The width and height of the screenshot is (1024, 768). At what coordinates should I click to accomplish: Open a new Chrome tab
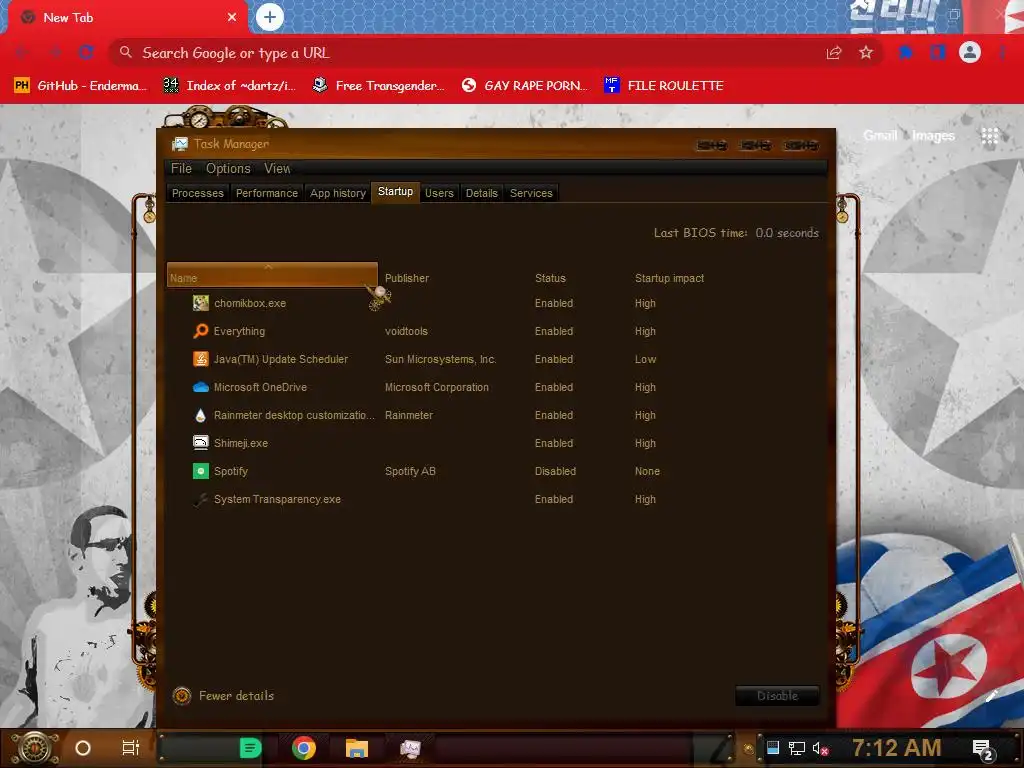point(270,17)
